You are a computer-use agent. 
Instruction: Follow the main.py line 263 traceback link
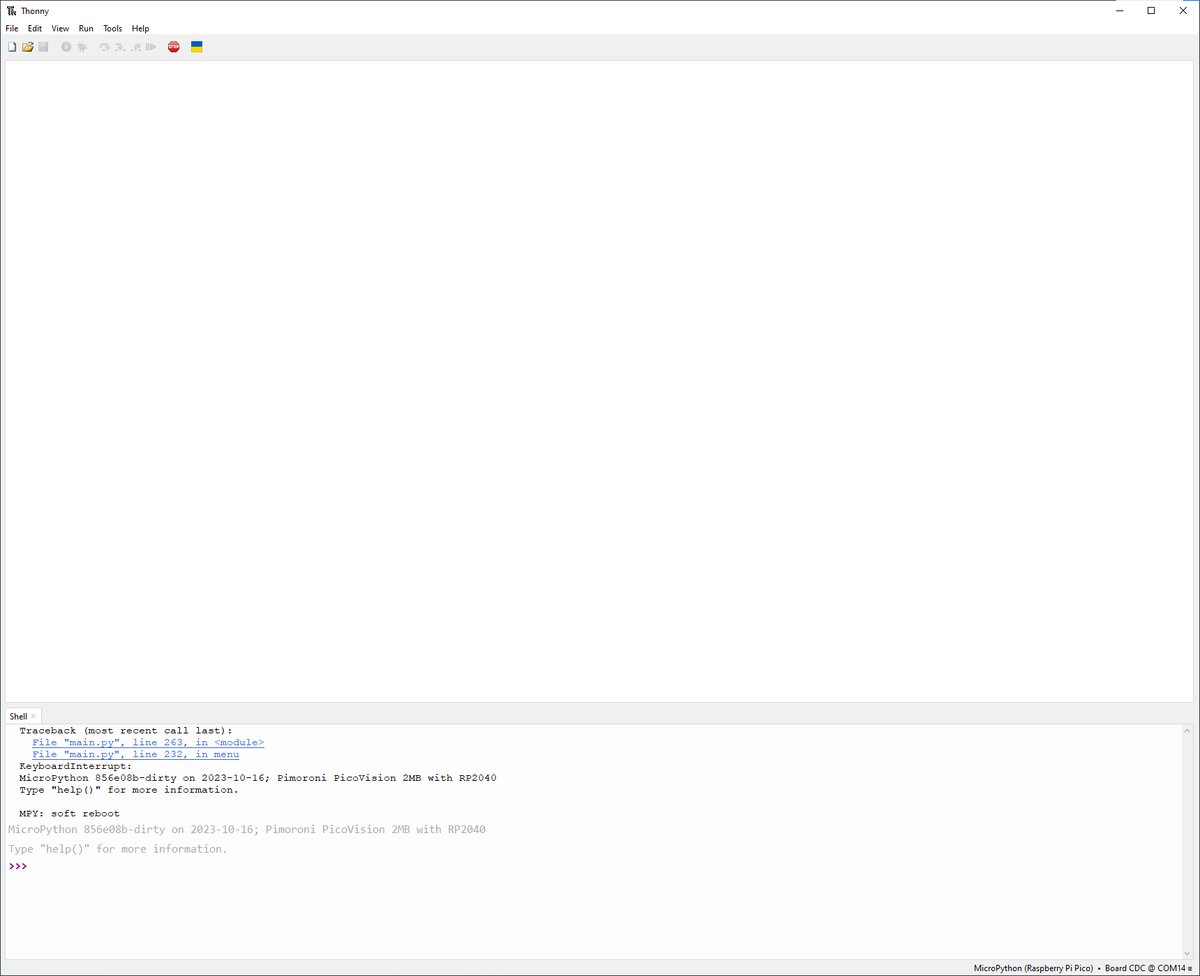click(148, 743)
